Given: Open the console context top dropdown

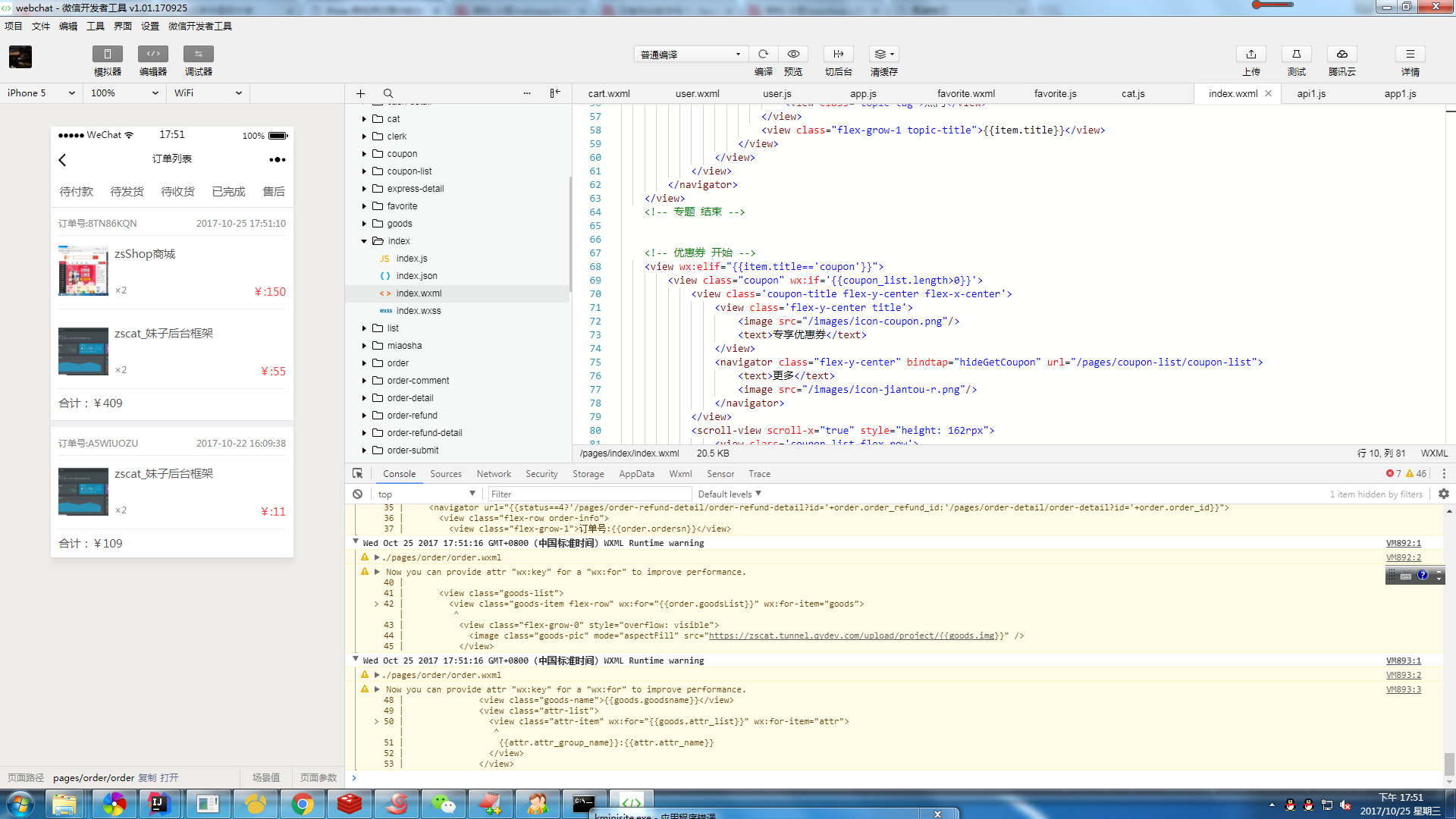Looking at the screenshot, I should pyautogui.click(x=426, y=494).
